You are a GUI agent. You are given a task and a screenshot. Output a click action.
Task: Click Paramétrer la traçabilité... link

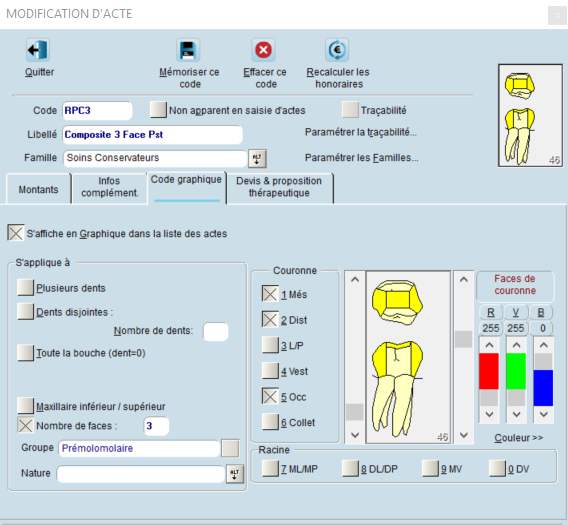click(x=361, y=132)
